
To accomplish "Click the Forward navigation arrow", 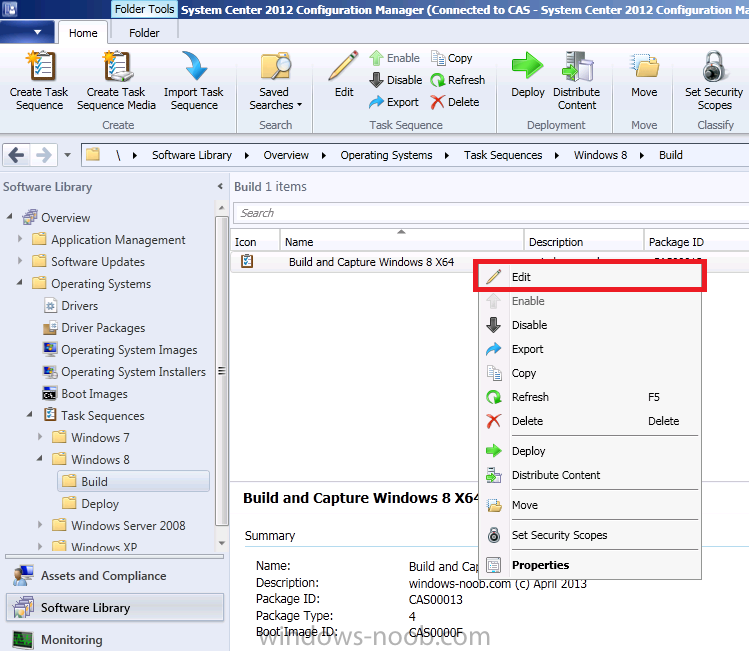I will (x=44, y=155).
